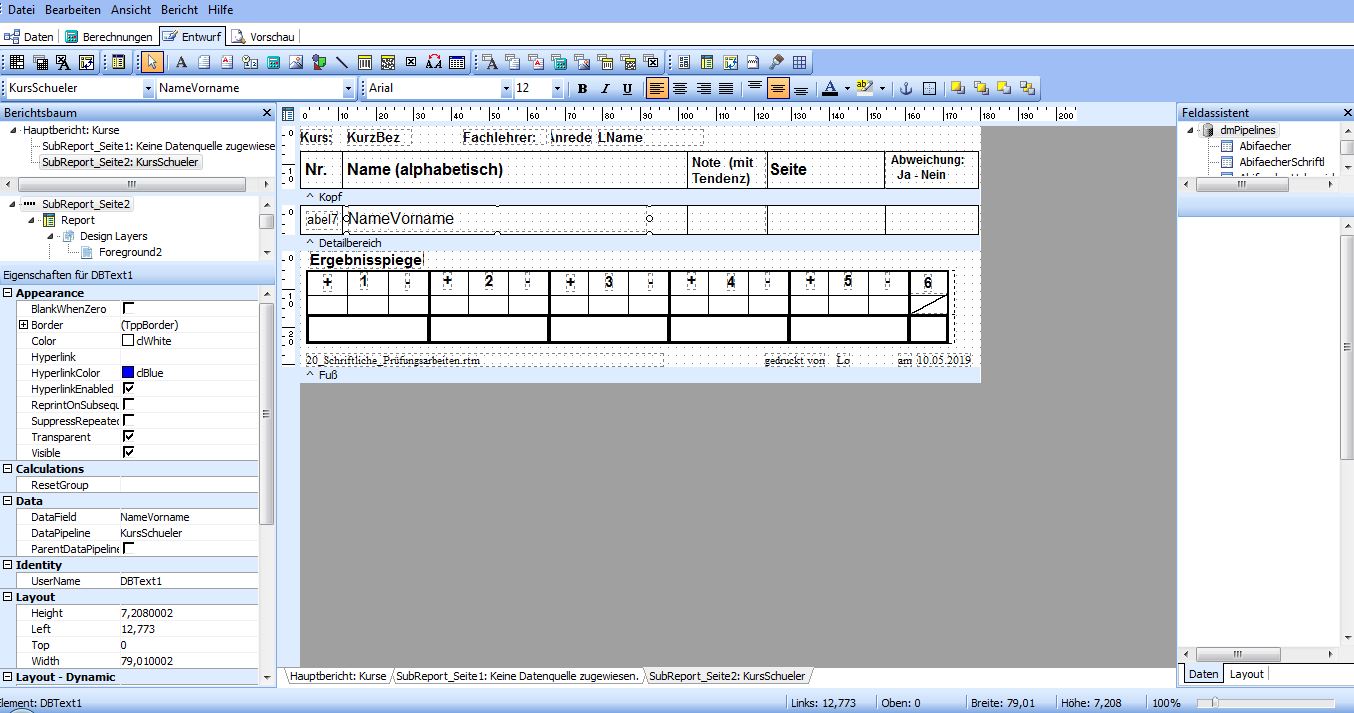Open the font size 12 dropdown
The image size is (1354, 713).
point(557,89)
